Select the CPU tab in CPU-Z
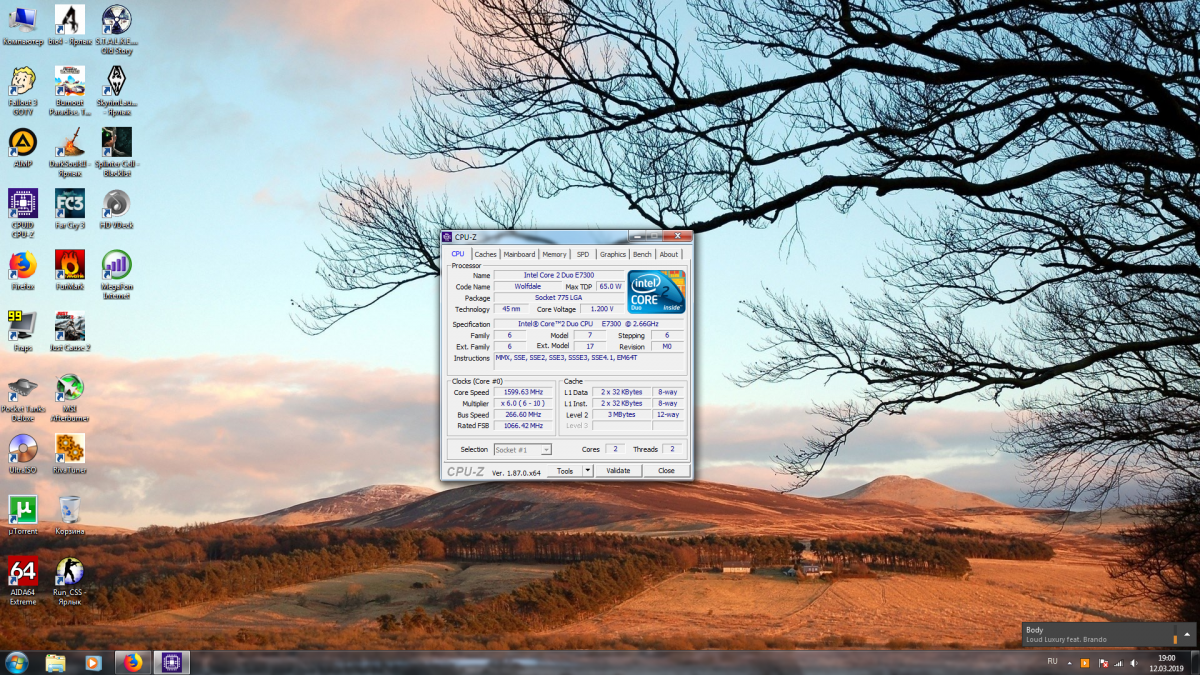 click(x=458, y=254)
